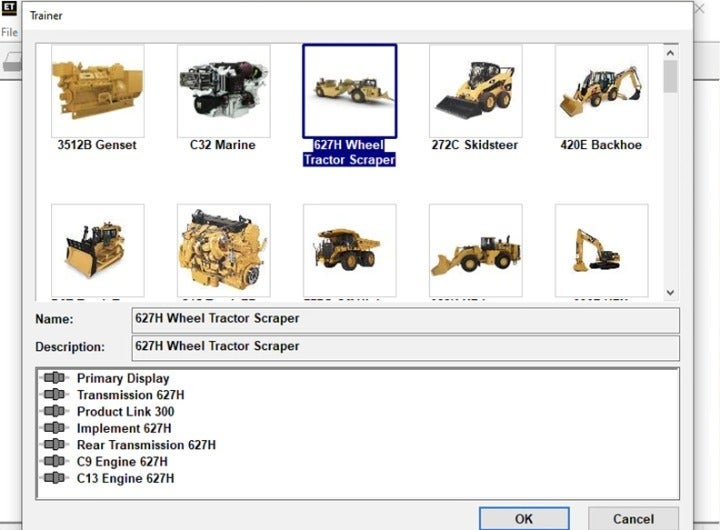Select the 3512B Genset thumbnail

tap(98, 91)
